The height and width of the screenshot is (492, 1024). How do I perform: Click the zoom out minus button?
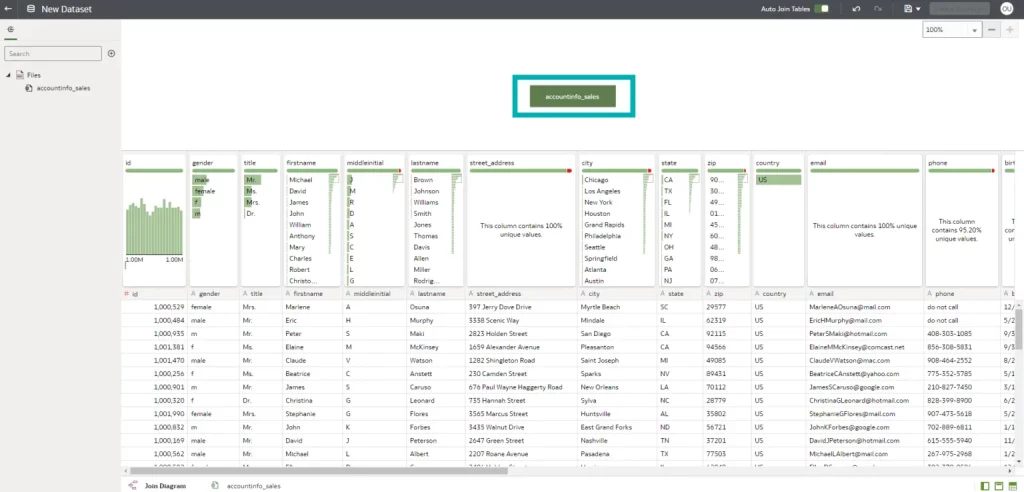[x=992, y=30]
